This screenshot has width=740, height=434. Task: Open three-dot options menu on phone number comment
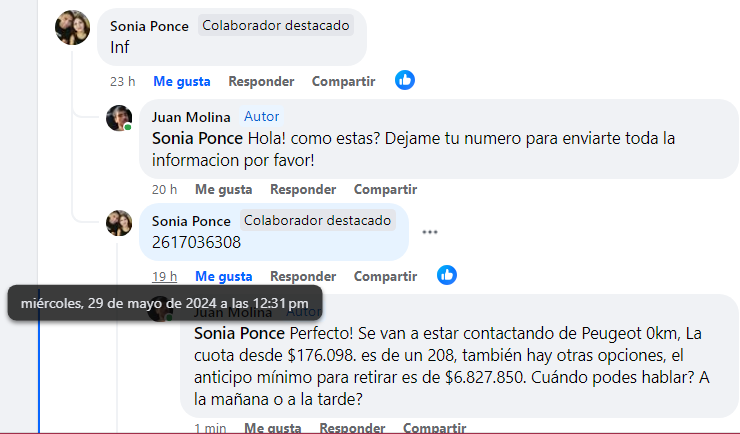point(430,232)
